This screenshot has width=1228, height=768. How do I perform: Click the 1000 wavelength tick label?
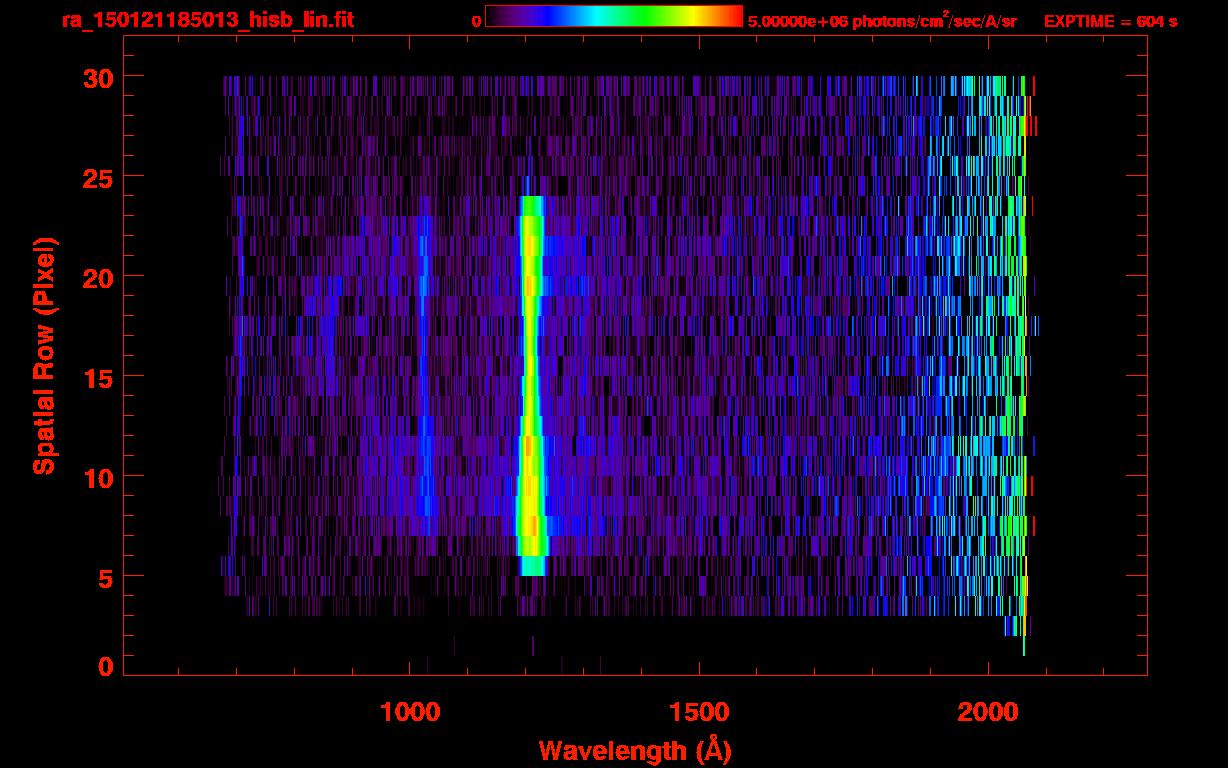[x=410, y=712]
